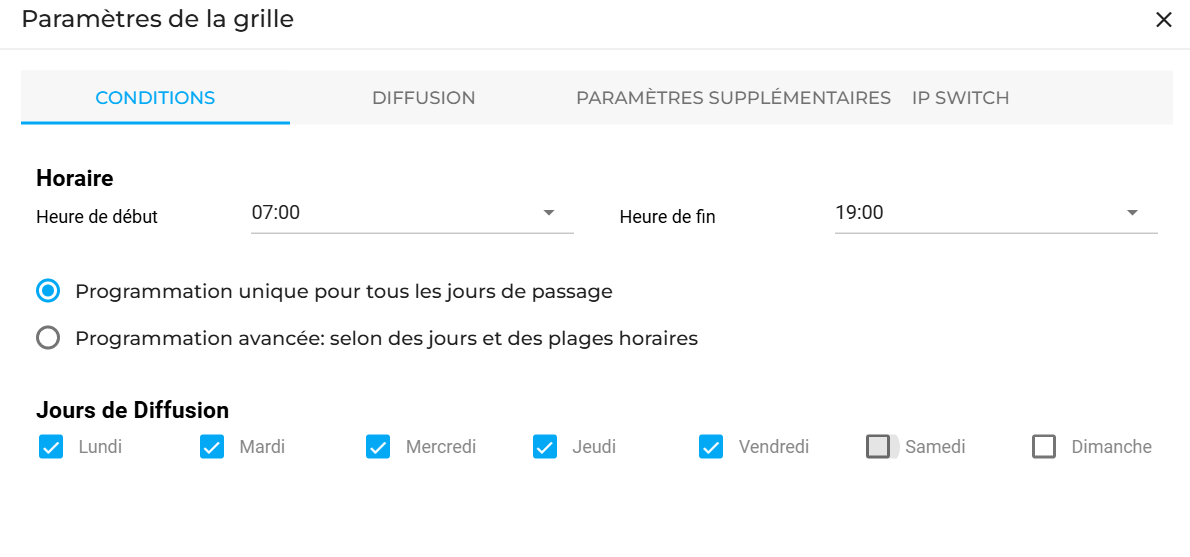The width and height of the screenshot is (1190, 557).
Task: Expand the Heure de début dropdown arrow
Action: coord(549,213)
